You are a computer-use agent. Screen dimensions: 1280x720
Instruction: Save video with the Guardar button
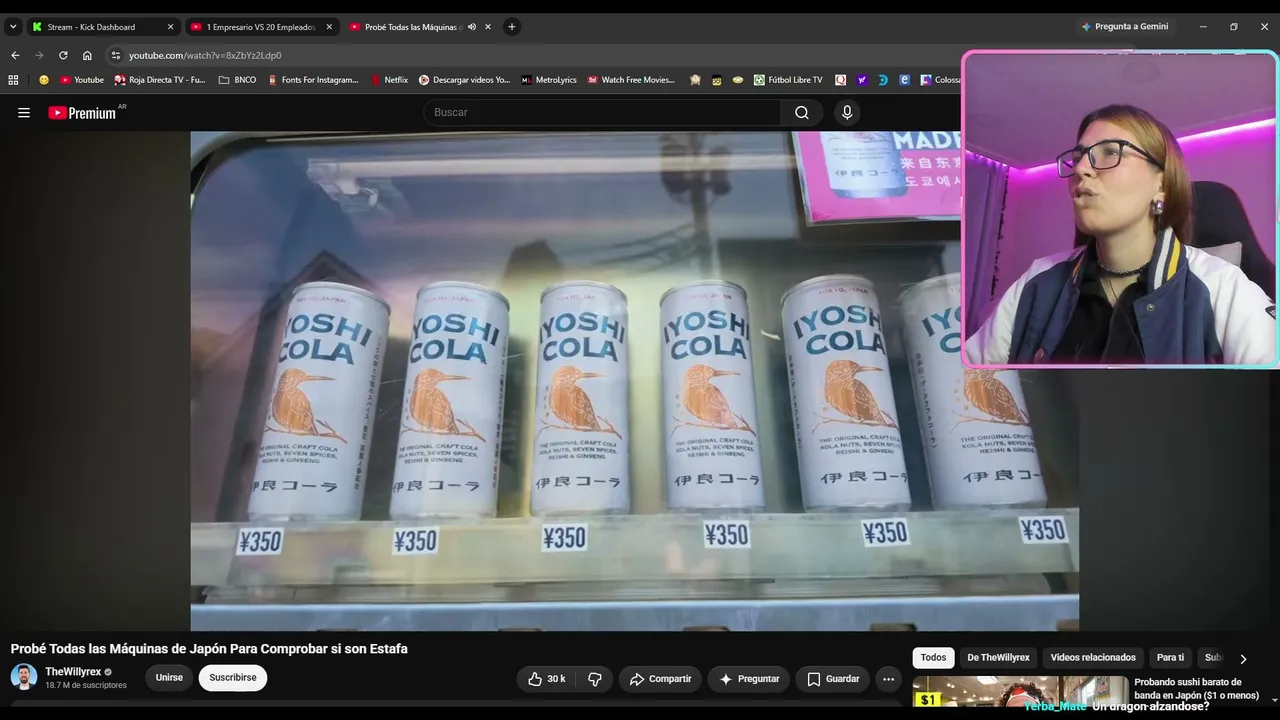pos(833,679)
